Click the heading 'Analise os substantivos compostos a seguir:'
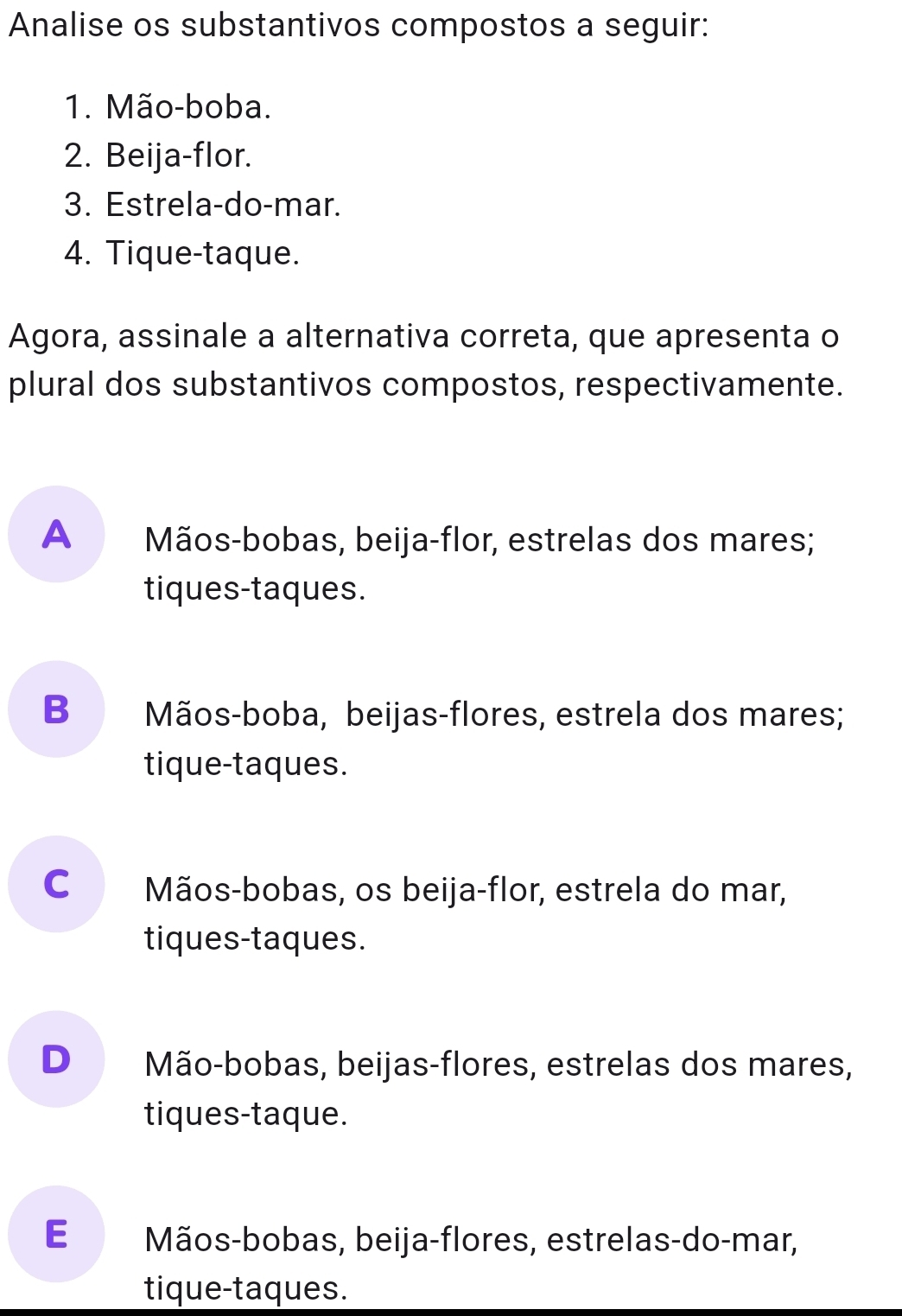 point(359,25)
